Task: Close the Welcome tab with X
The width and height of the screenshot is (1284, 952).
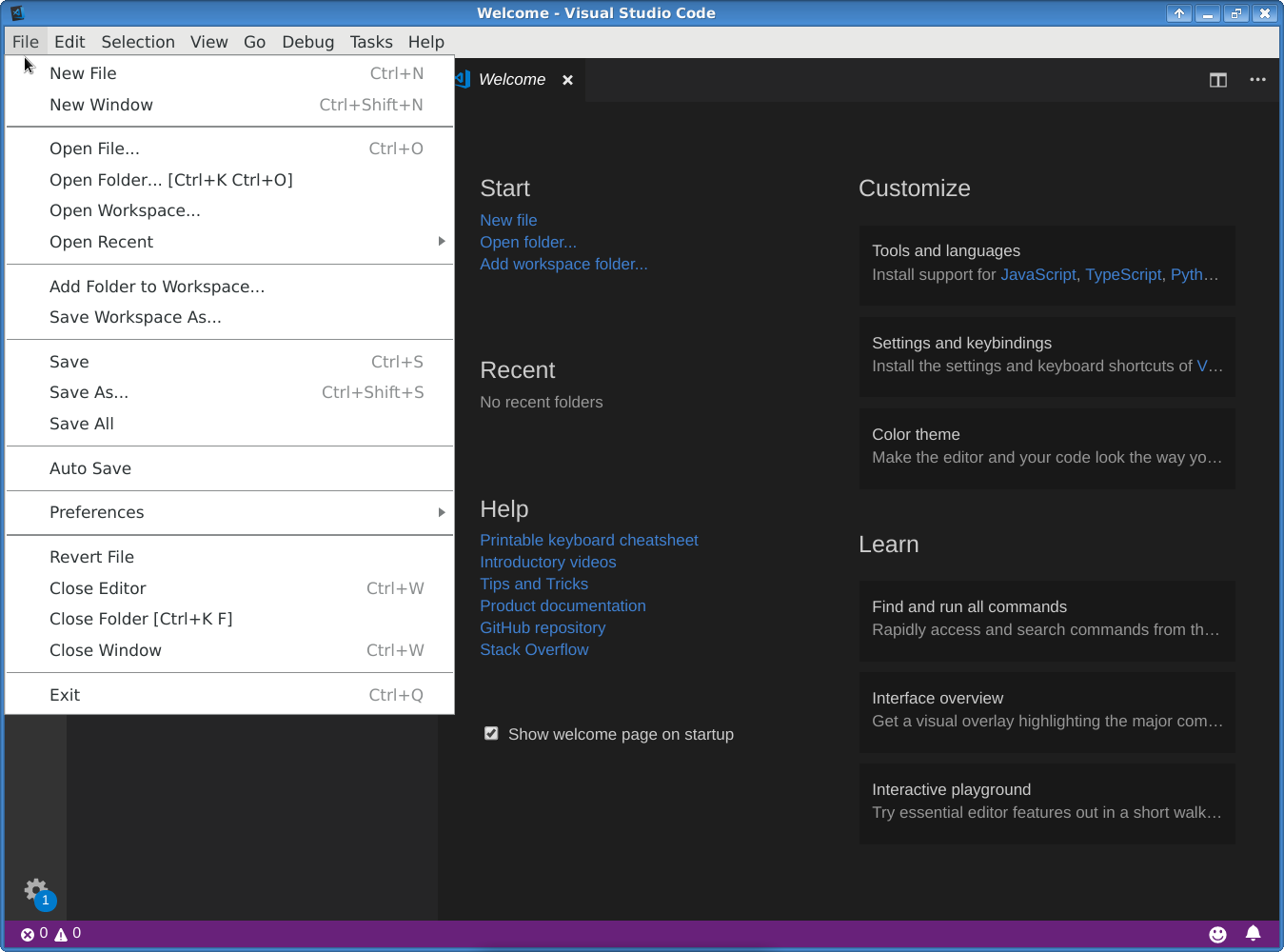Action: click(x=567, y=80)
